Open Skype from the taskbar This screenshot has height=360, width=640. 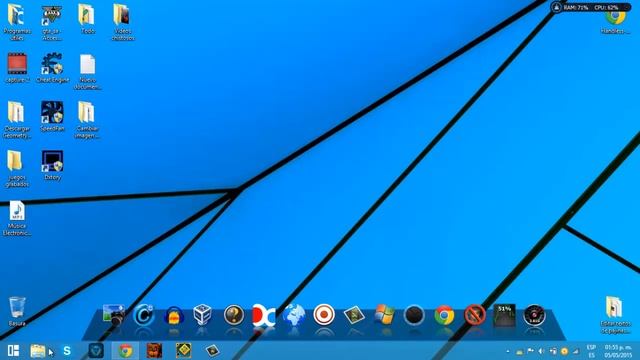[x=67, y=351]
